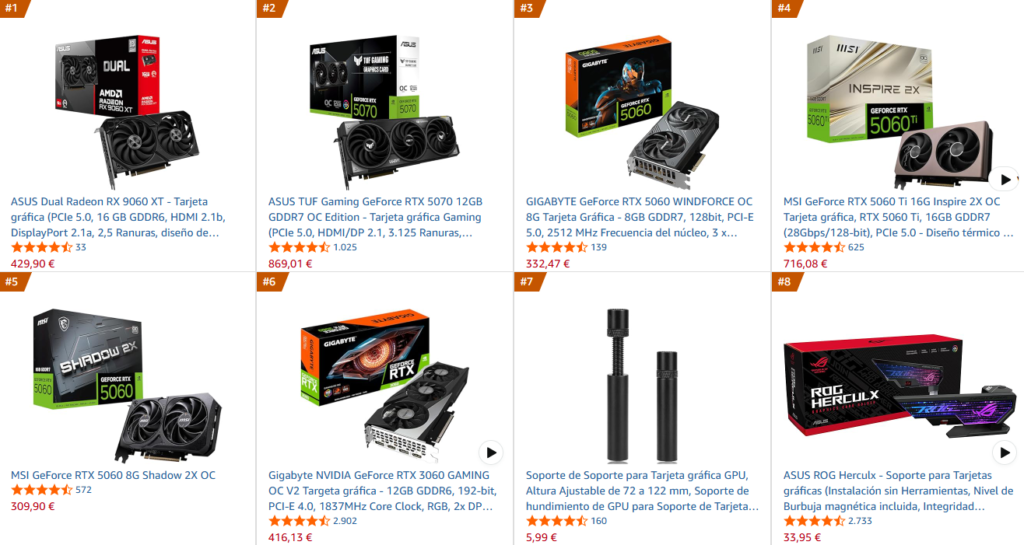Screen dimensions: 1024x545
Task: Open GIGABYTE GeForce RTX 5060 WINDFORCE OC link
Action: pyautogui.click(x=639, y=217)
